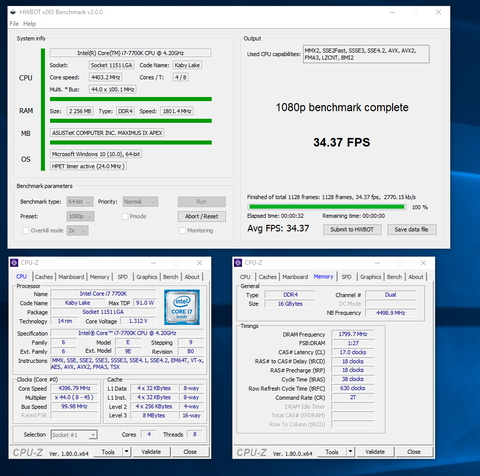Click the Abort / Reset button
Viewport: 480px width, 476px height.
coord(202,216)
